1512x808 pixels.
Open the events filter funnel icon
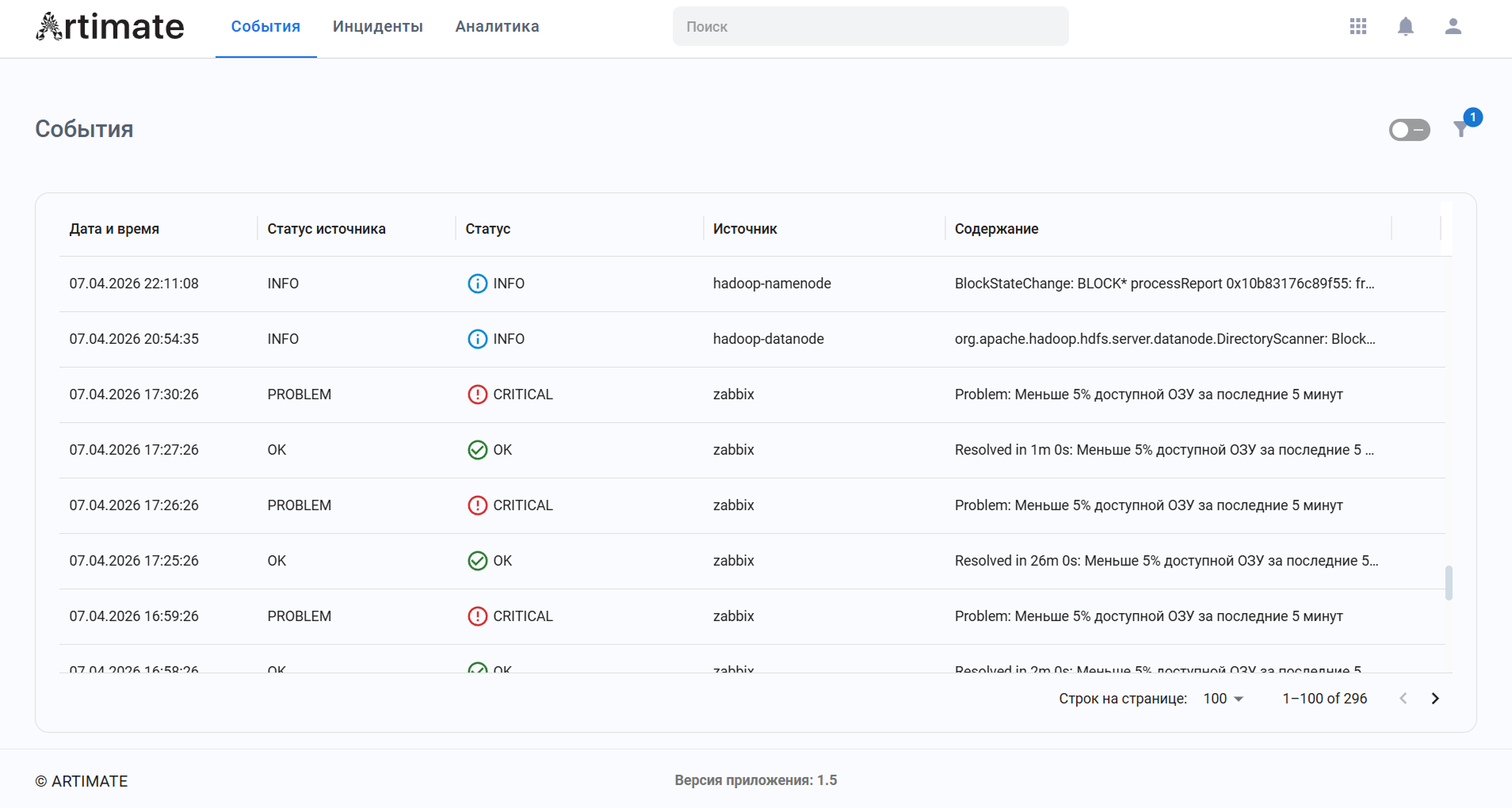pyautogui.click(x=1461, y=129)
